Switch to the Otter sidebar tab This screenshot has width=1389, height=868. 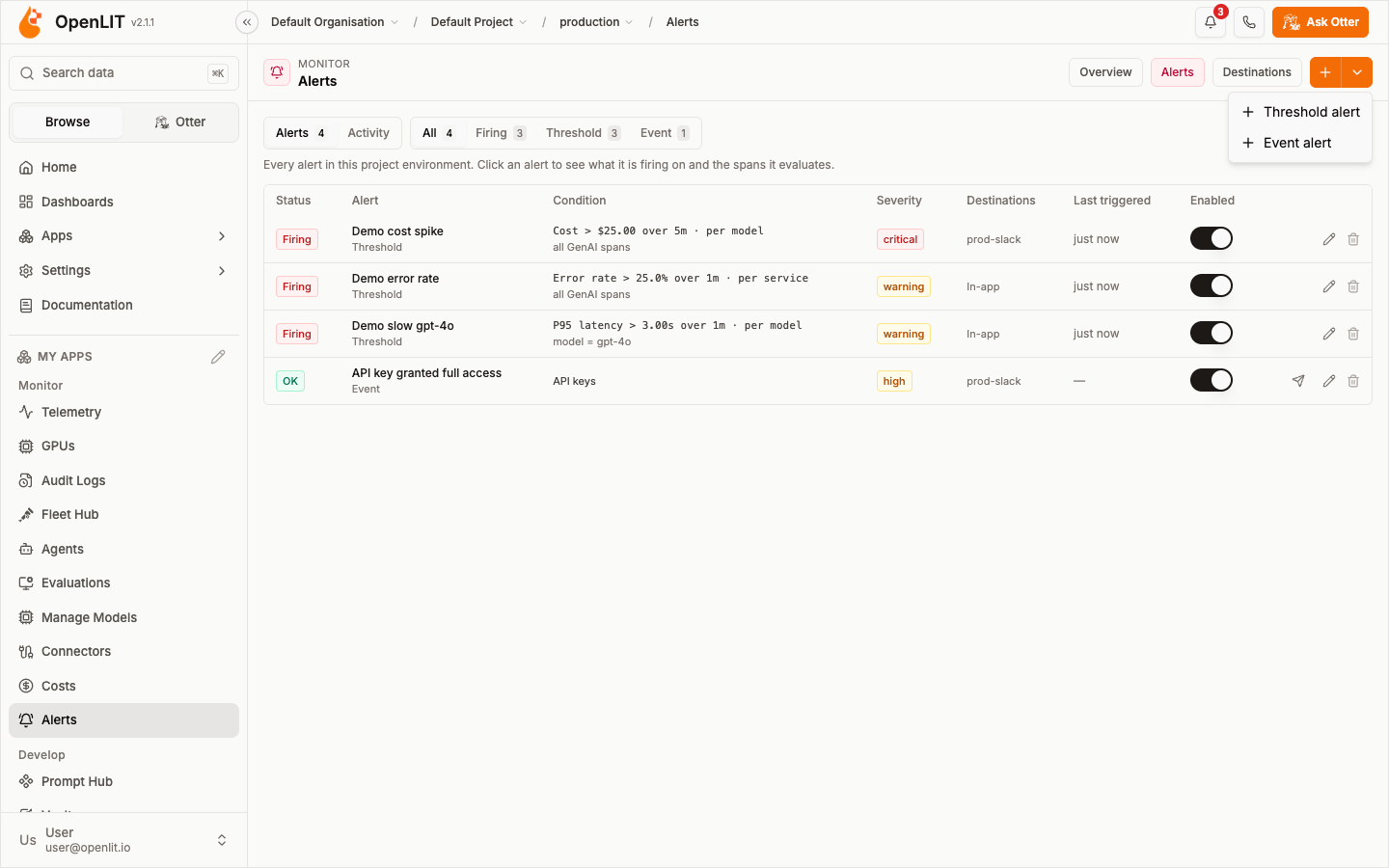(180, 122)
